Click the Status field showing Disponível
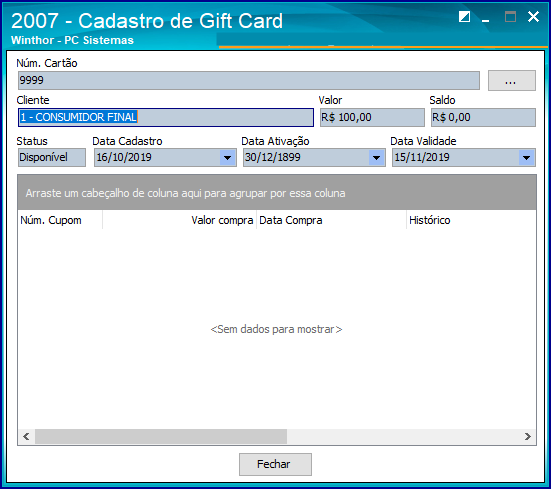The height and width of the screenshot is (489, 551). coord(52,157)
